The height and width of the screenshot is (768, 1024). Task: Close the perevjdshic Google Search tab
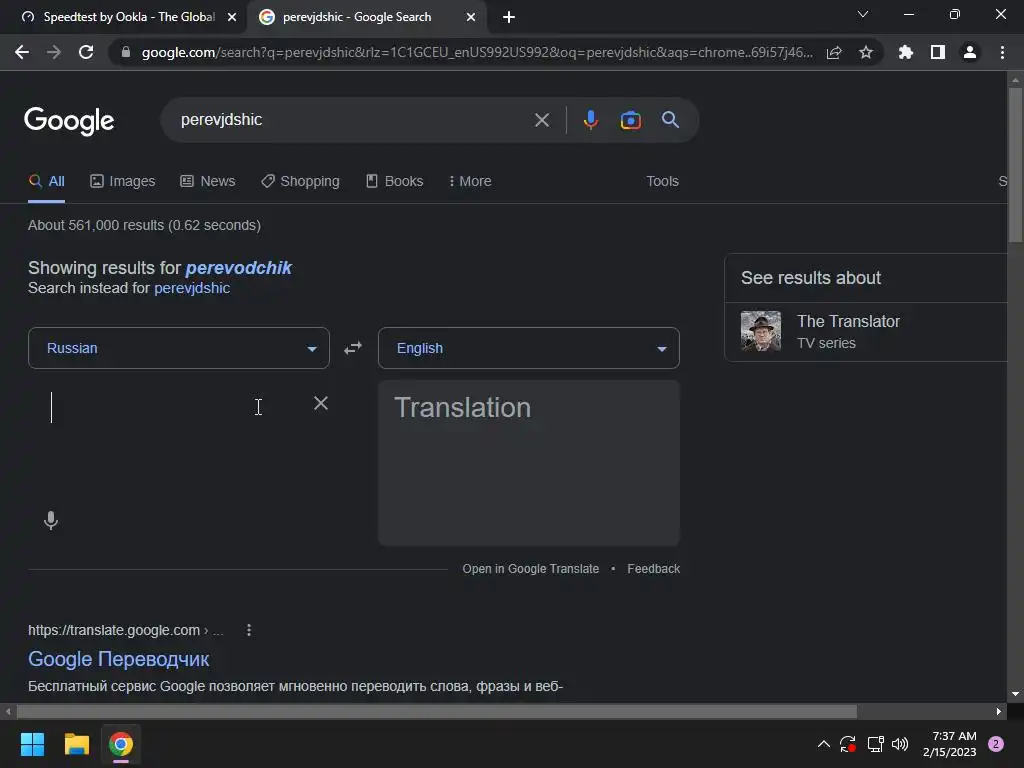point(471,17)
